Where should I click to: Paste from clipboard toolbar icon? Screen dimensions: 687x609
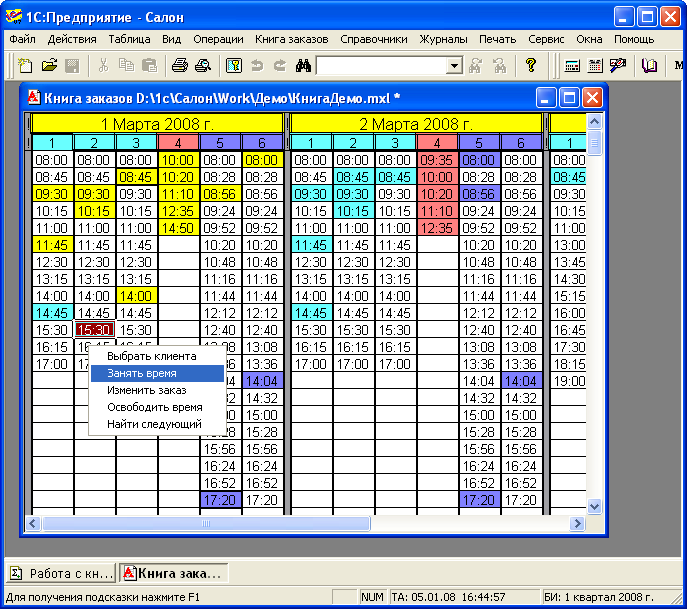[x=149, y=66]
